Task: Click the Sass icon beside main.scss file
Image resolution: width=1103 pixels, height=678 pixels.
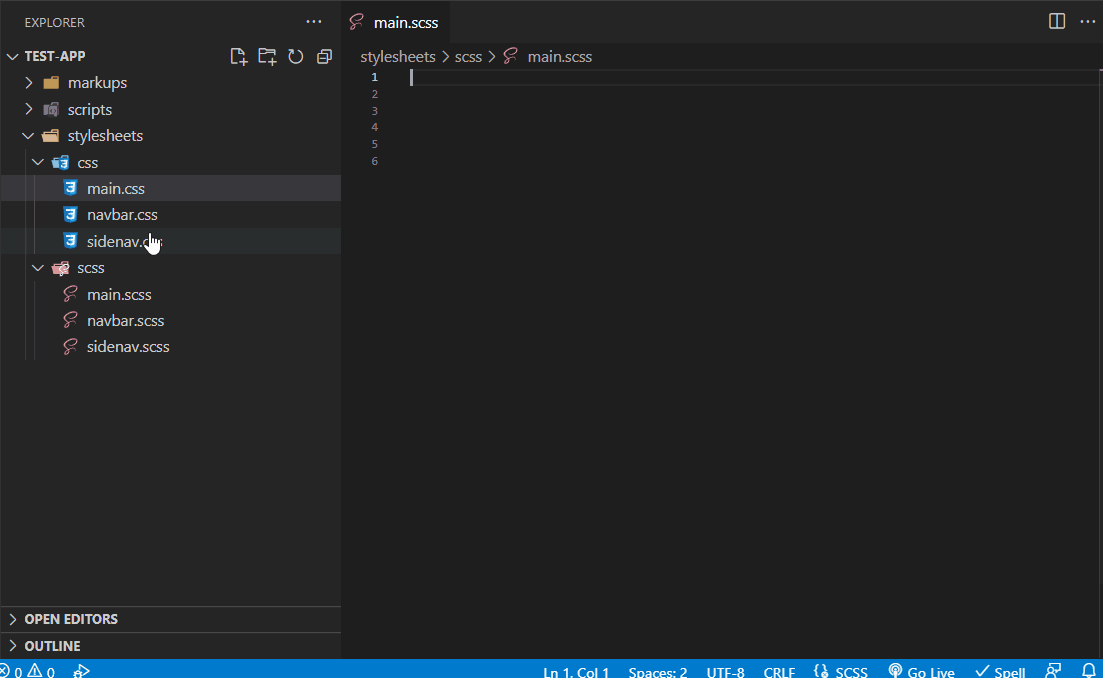Action: pyautogui.click(x=70, y=294)
